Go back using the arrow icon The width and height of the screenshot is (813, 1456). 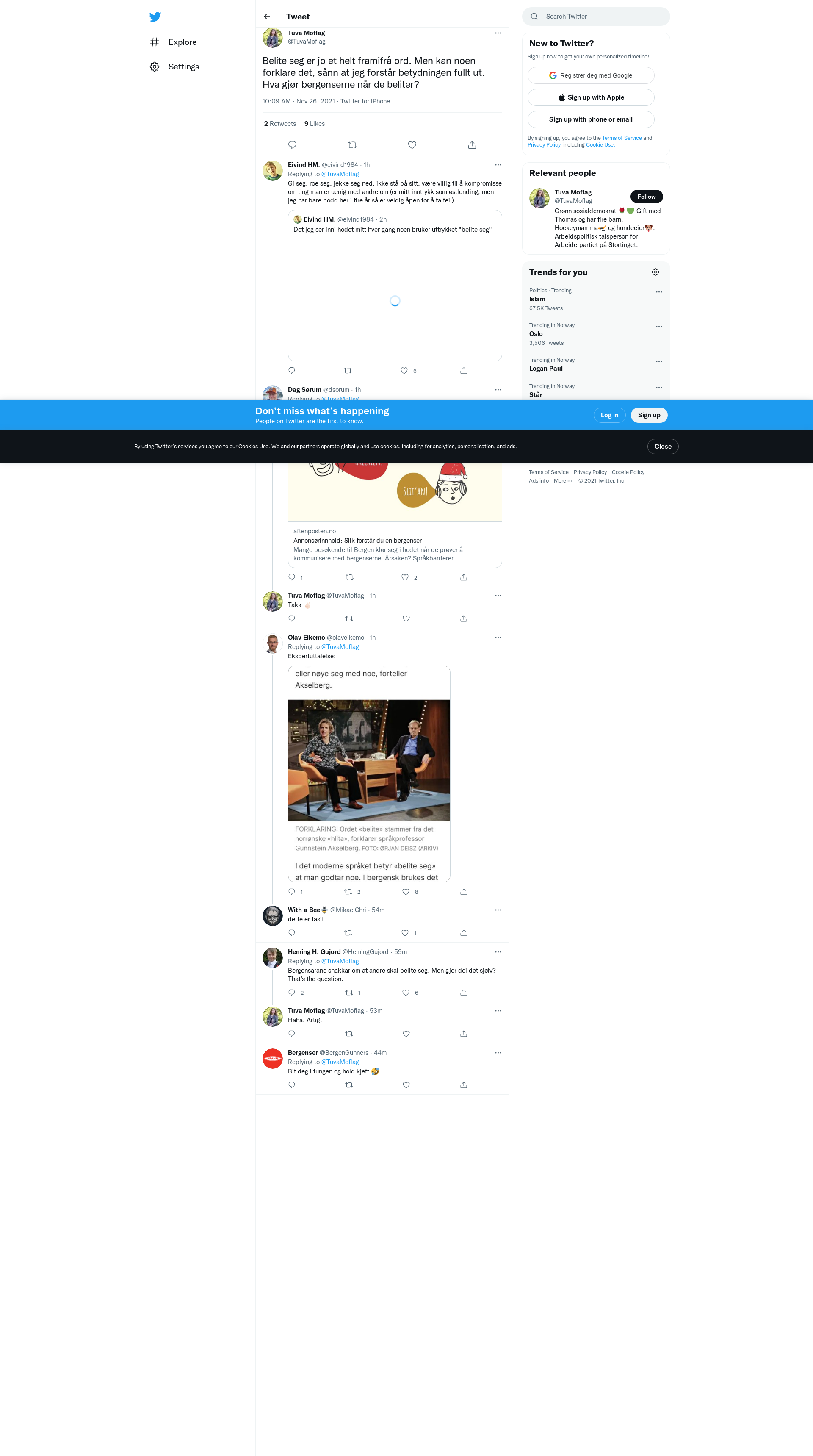pyautogui.click(x=267, y=17)
